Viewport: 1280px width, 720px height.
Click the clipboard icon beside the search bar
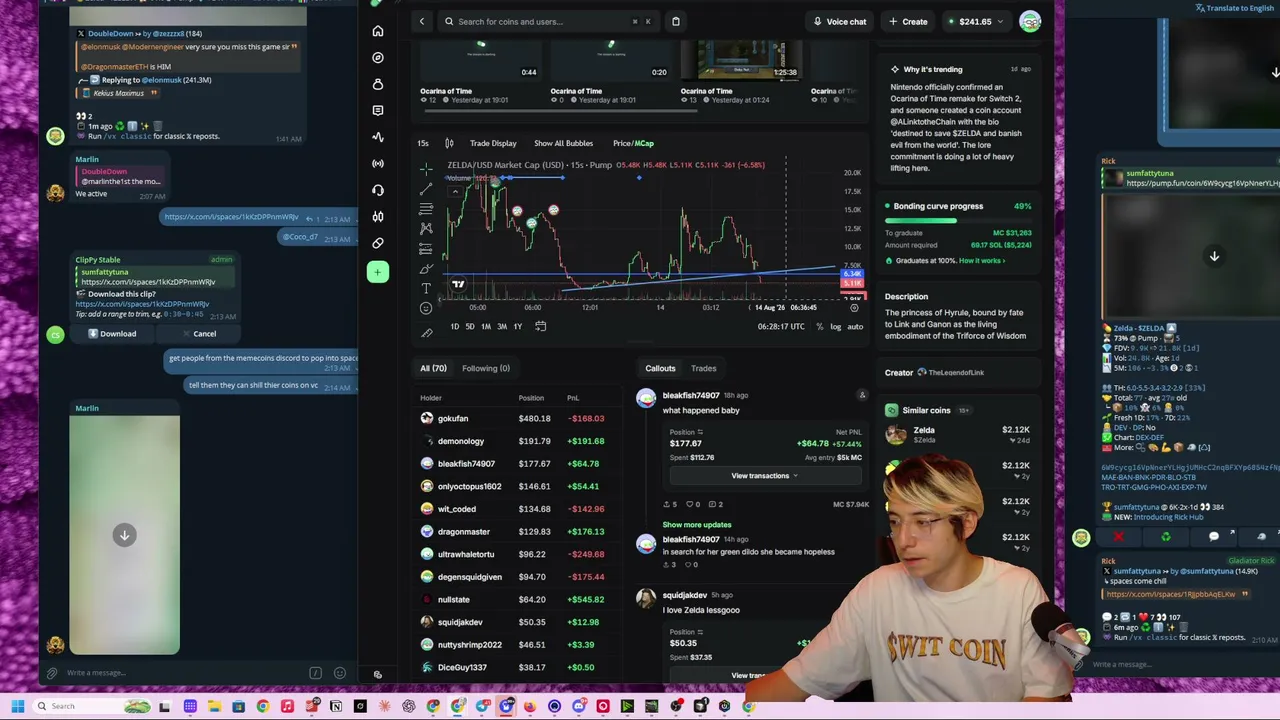676,21
